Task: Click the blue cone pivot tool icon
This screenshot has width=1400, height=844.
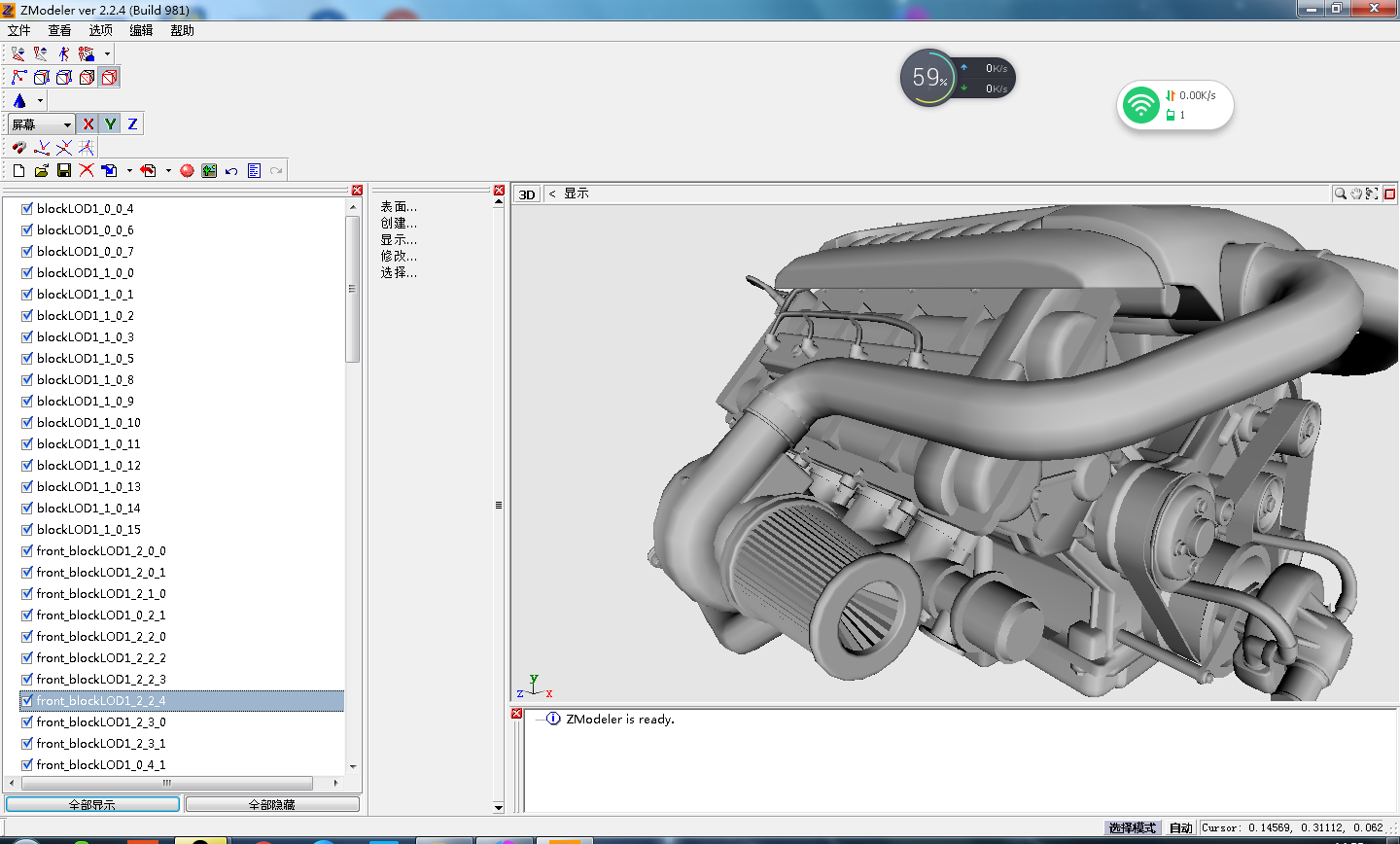Action: 19,100
